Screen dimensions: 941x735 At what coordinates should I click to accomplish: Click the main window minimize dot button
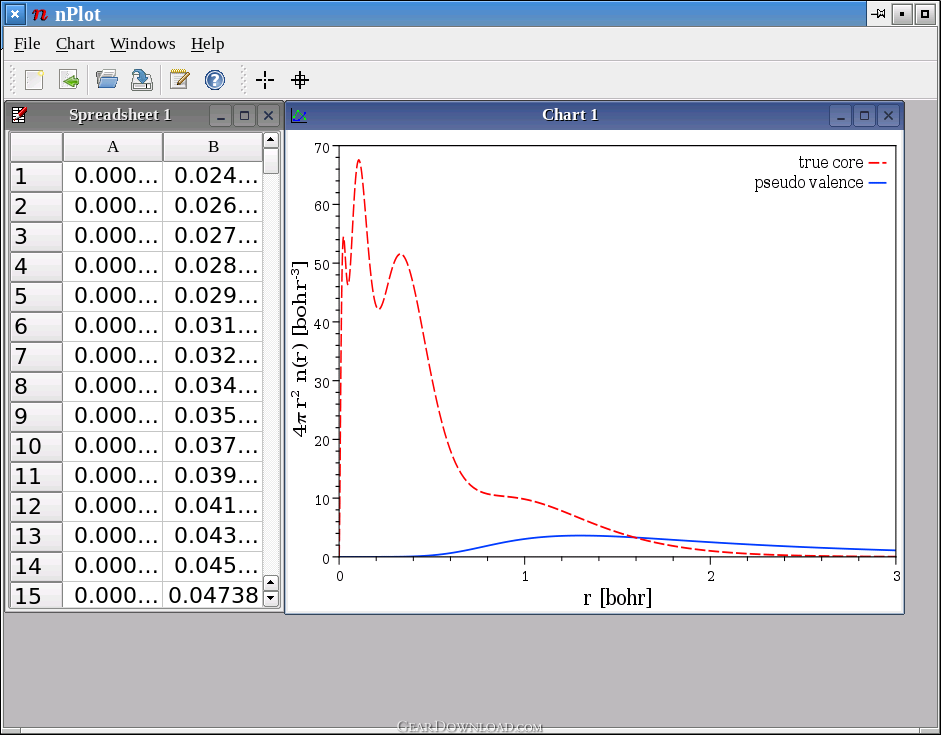click(901, 14)
